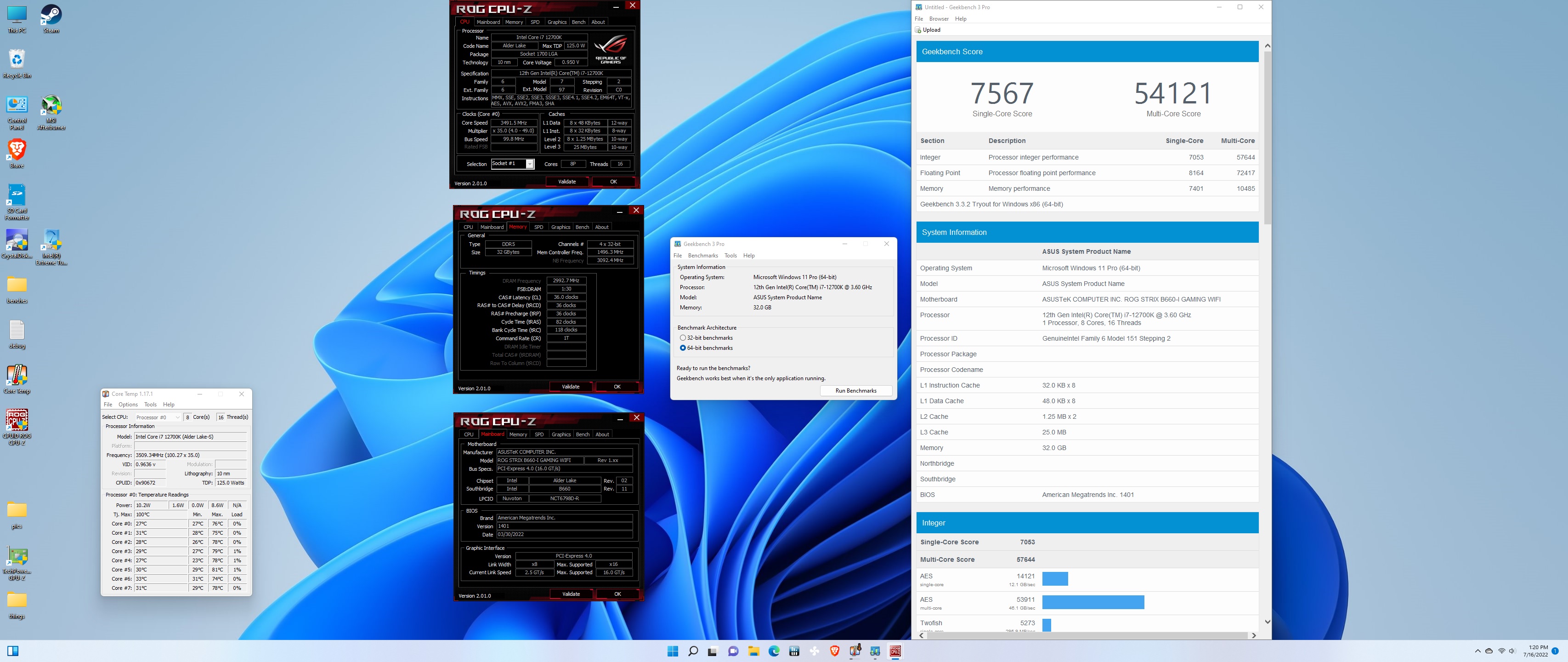Screen dimensions: 1568x662
Task: Open the benches folder on desktop
Action: (17, 289)
